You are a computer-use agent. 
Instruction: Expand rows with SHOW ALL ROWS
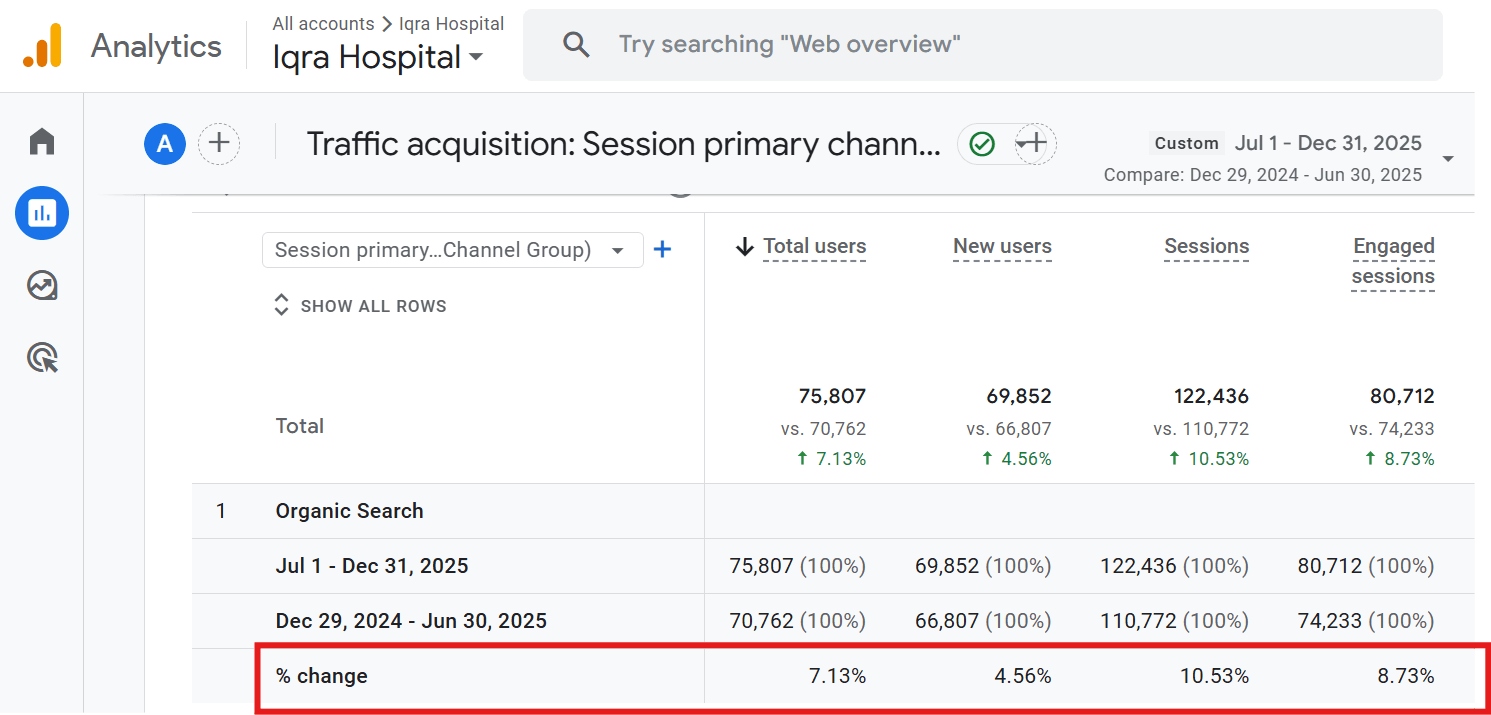360,306
